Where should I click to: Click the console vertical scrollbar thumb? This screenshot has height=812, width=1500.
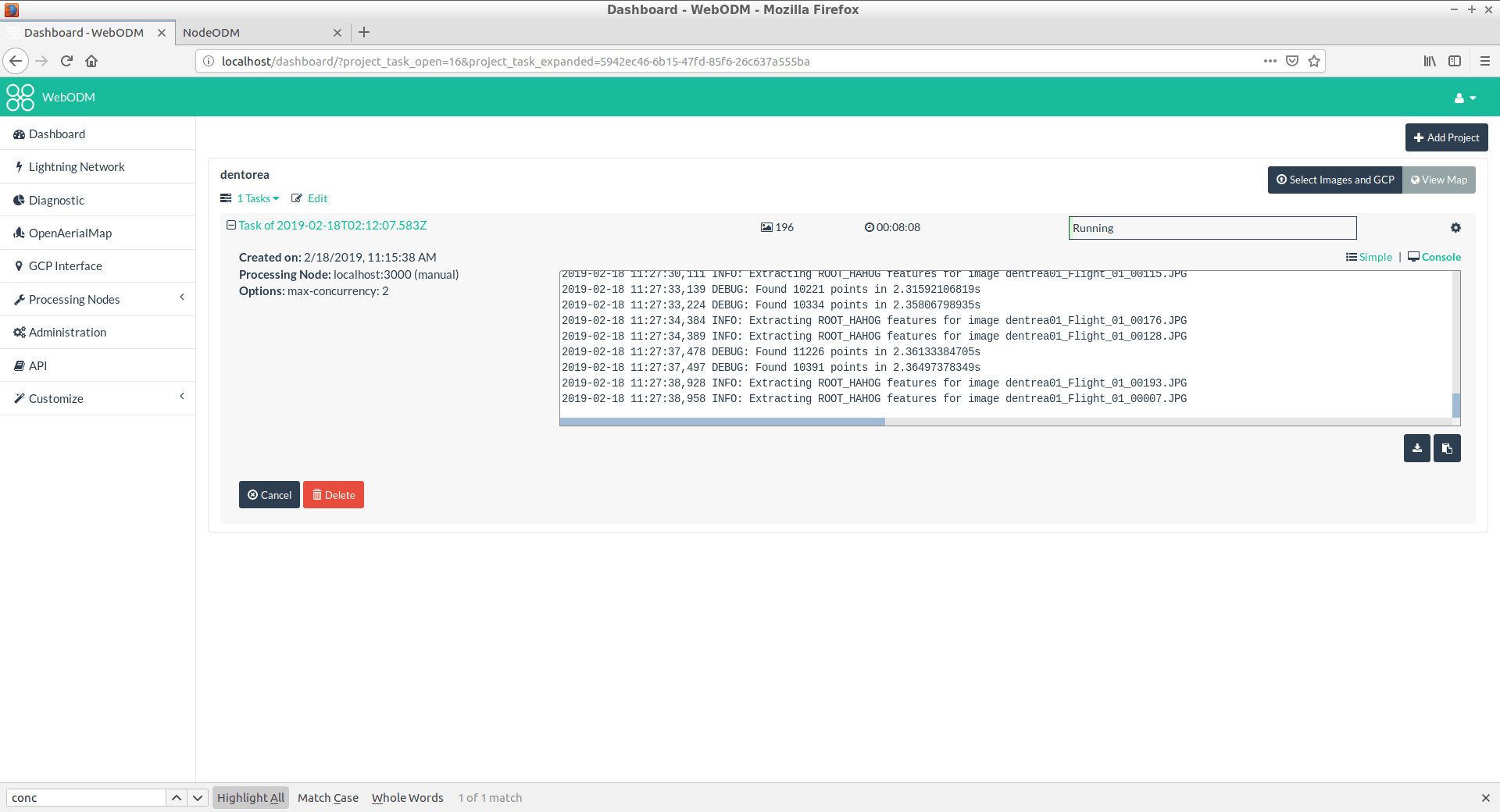(1456, 405)
